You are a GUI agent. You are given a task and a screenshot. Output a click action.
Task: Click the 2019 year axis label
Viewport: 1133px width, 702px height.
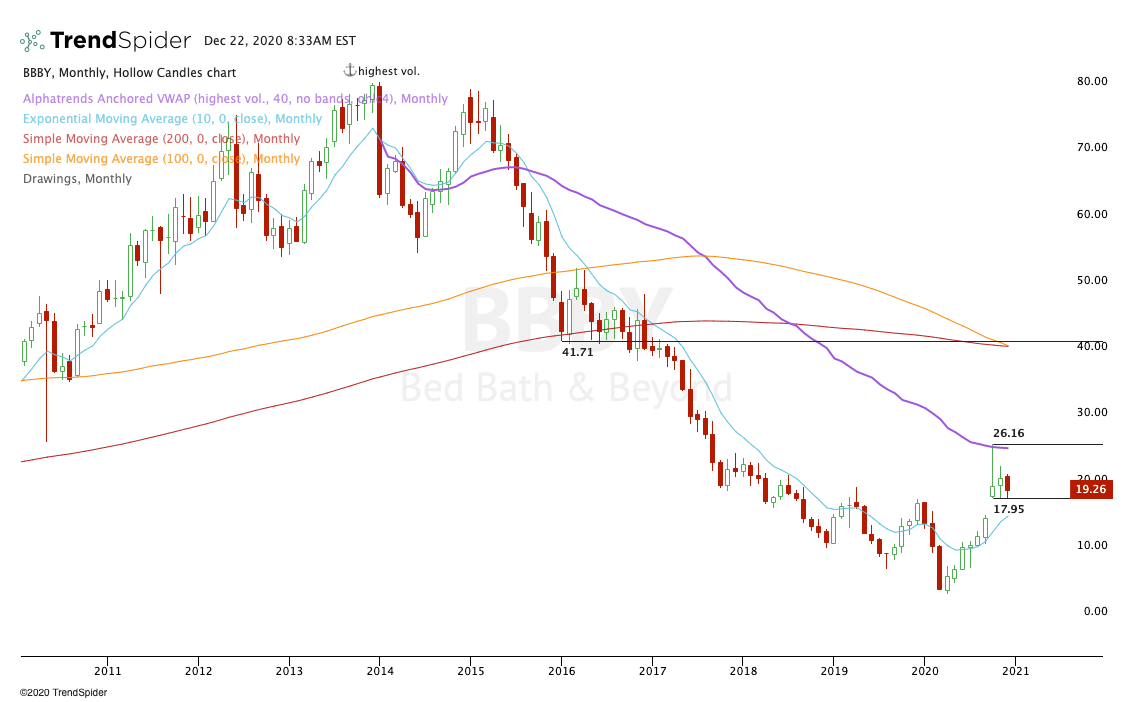click(x=834, y=671)
